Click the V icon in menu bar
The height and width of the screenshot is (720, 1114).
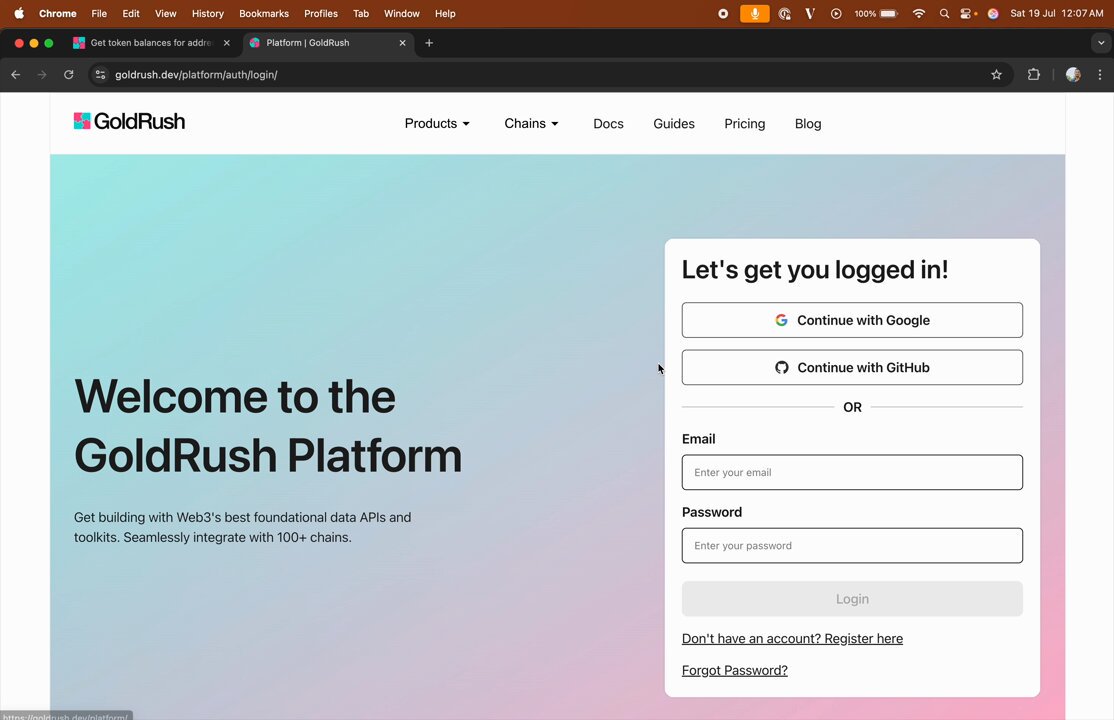[x=809, y=14]
